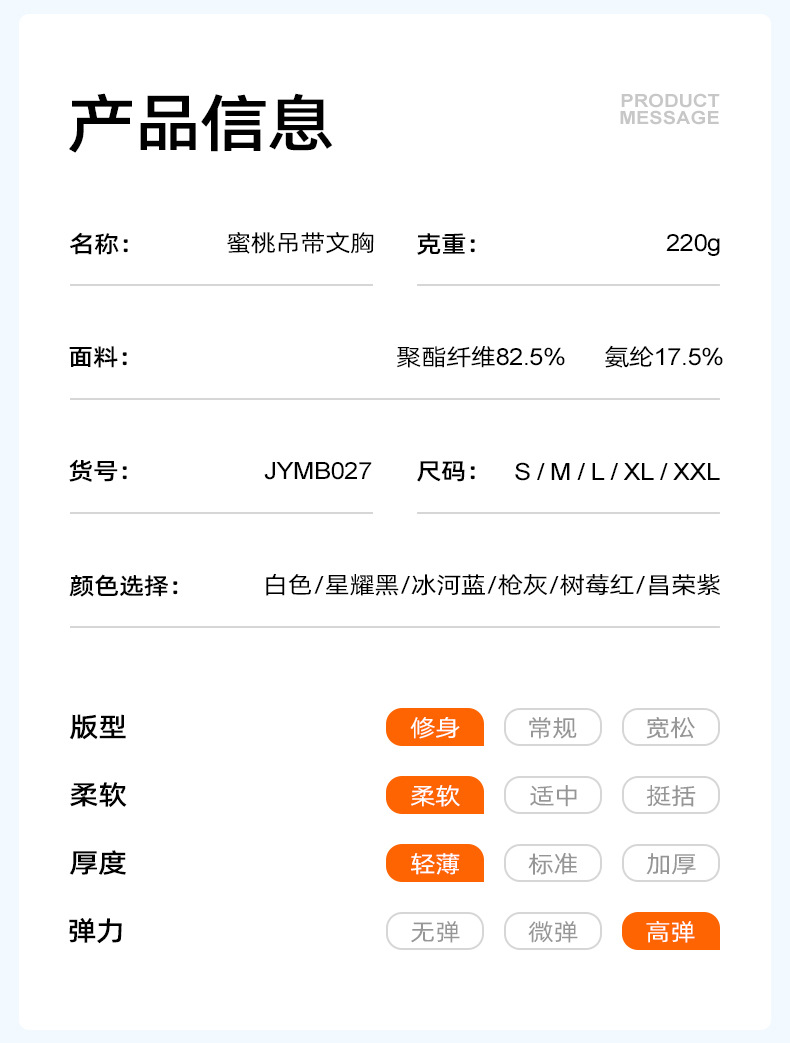Choose the 微弹 elasticity option
Screen dimensions: 790x1043
point(553,931)
